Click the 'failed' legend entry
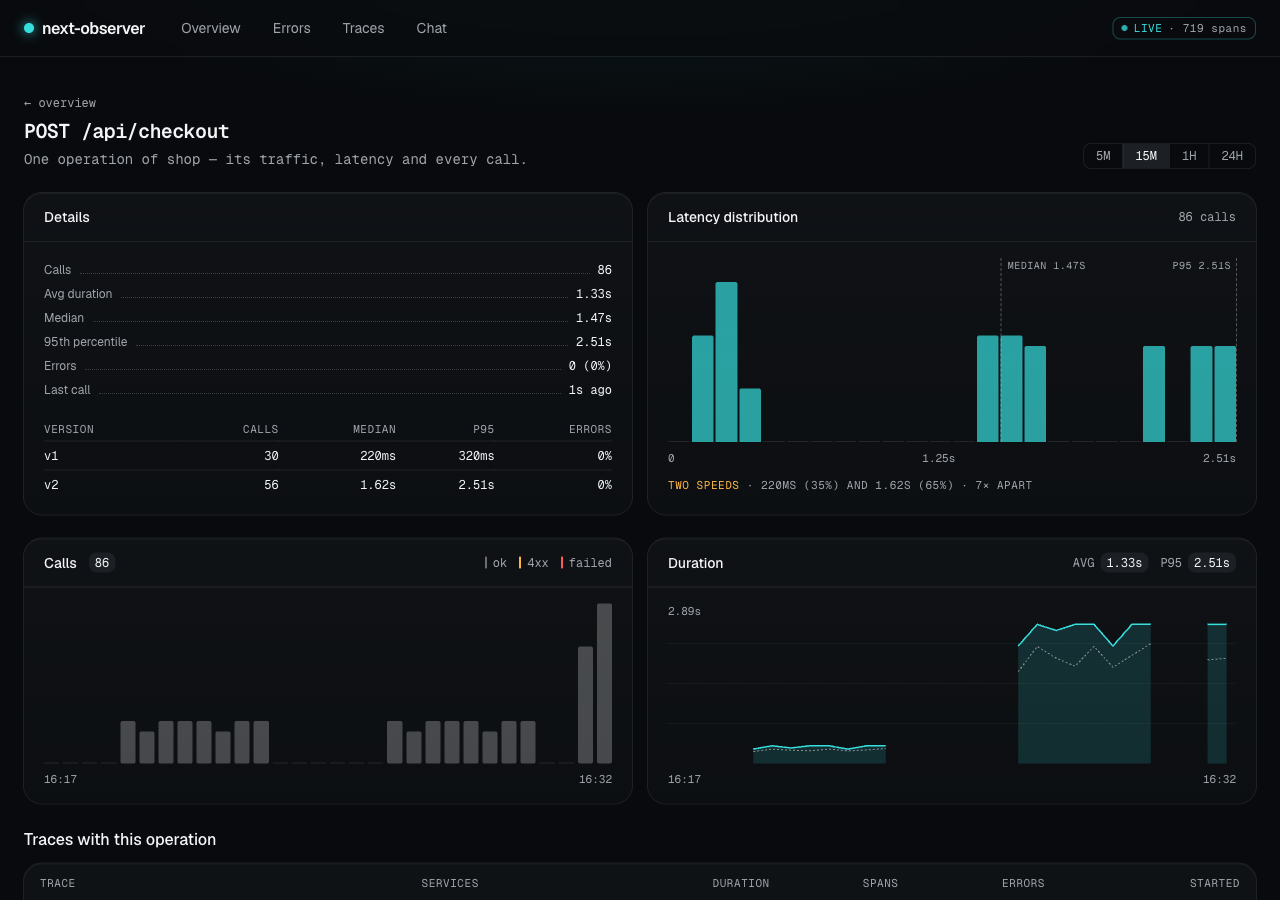The width and height of the screenshot is (1280, 900). tap(586, 563)
